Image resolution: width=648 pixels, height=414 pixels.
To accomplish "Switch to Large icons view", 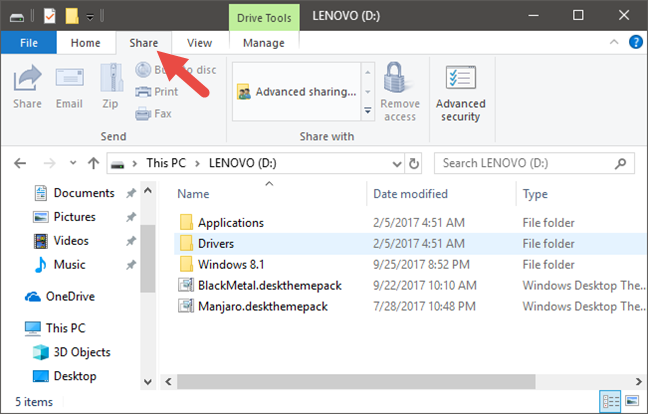I will tap(632, 401).
